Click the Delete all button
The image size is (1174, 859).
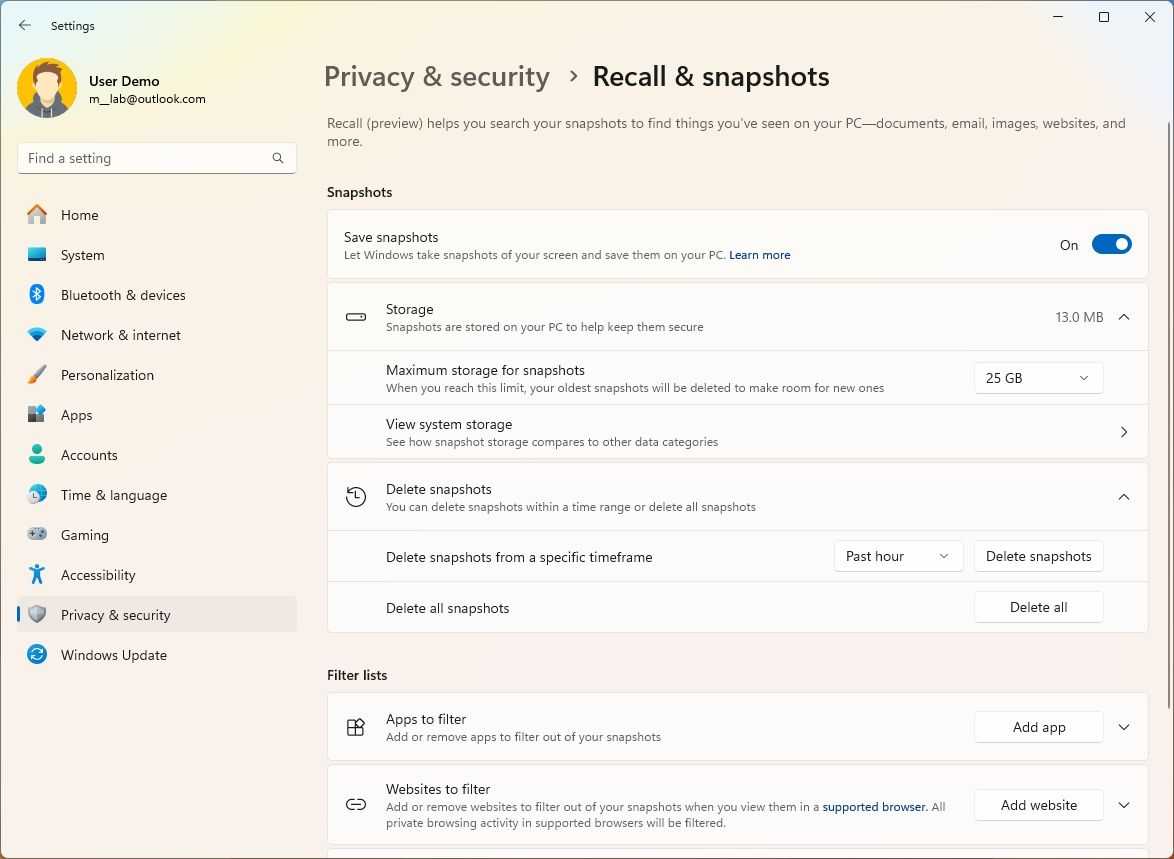(1038, 607)
